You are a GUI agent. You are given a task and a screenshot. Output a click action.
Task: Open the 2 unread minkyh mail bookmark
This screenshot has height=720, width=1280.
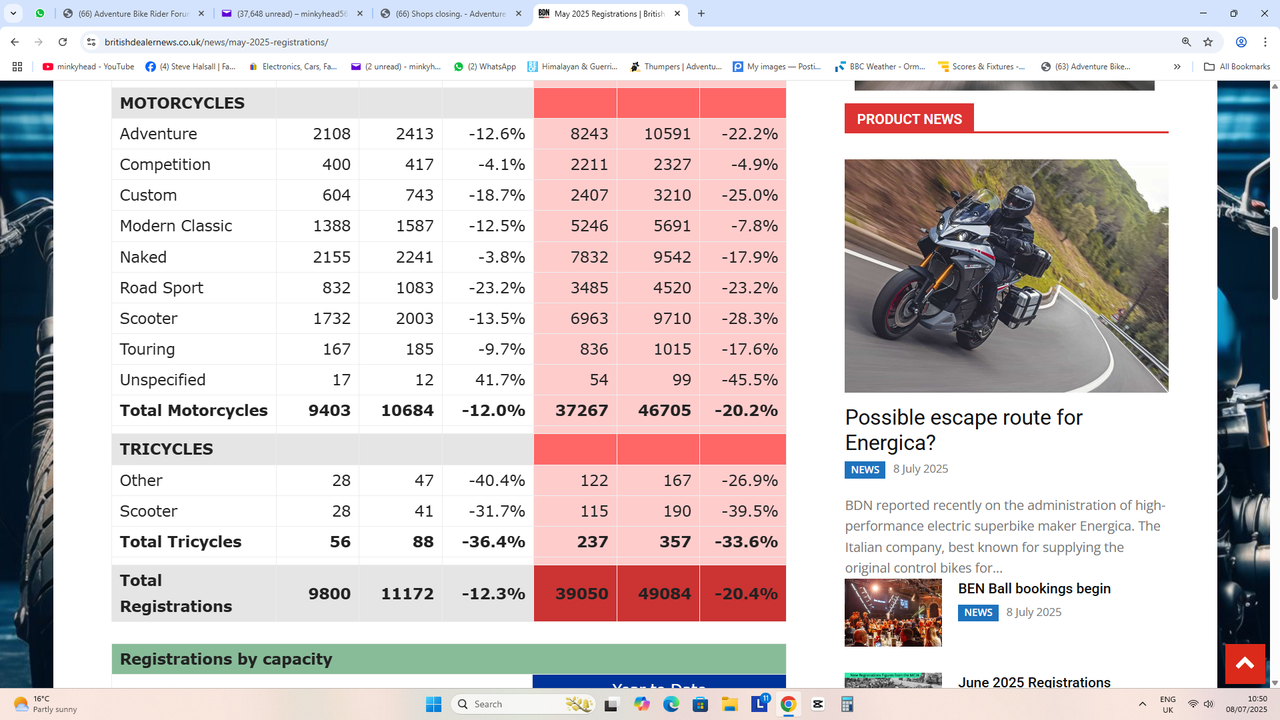pyautogui.click(x=396, y=67)
